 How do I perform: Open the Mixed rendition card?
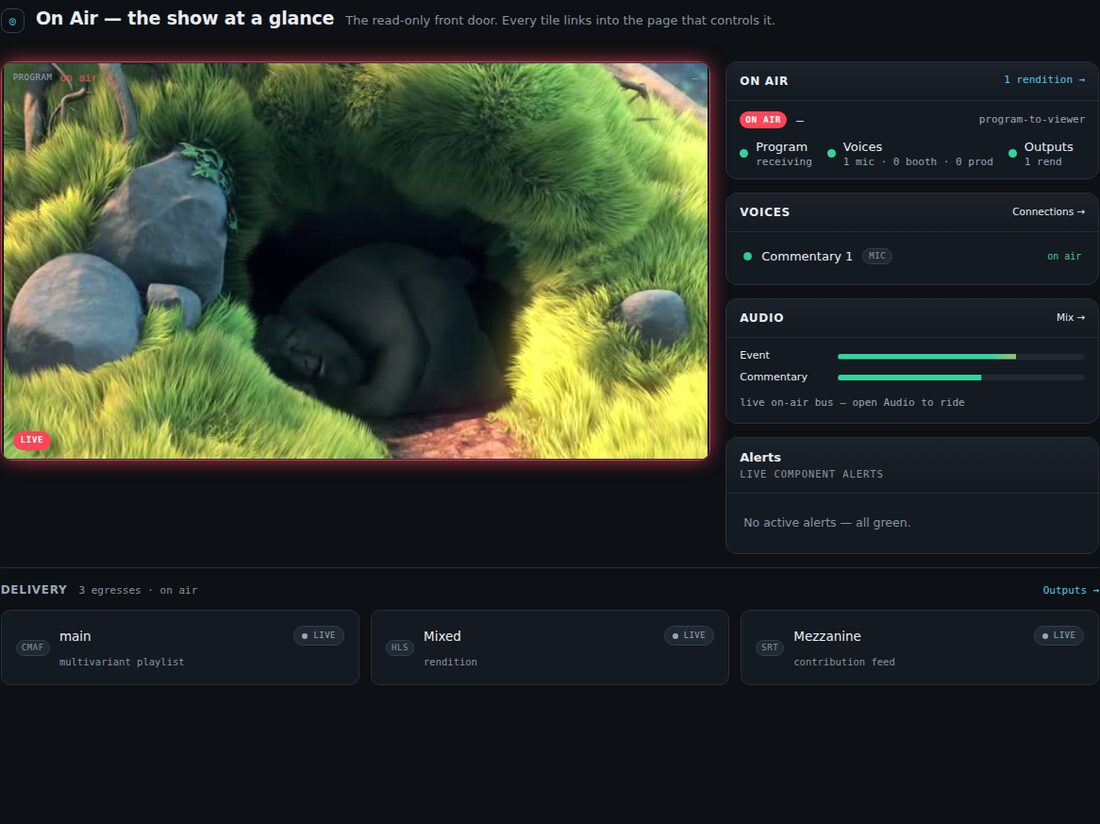tap(550, 647)
